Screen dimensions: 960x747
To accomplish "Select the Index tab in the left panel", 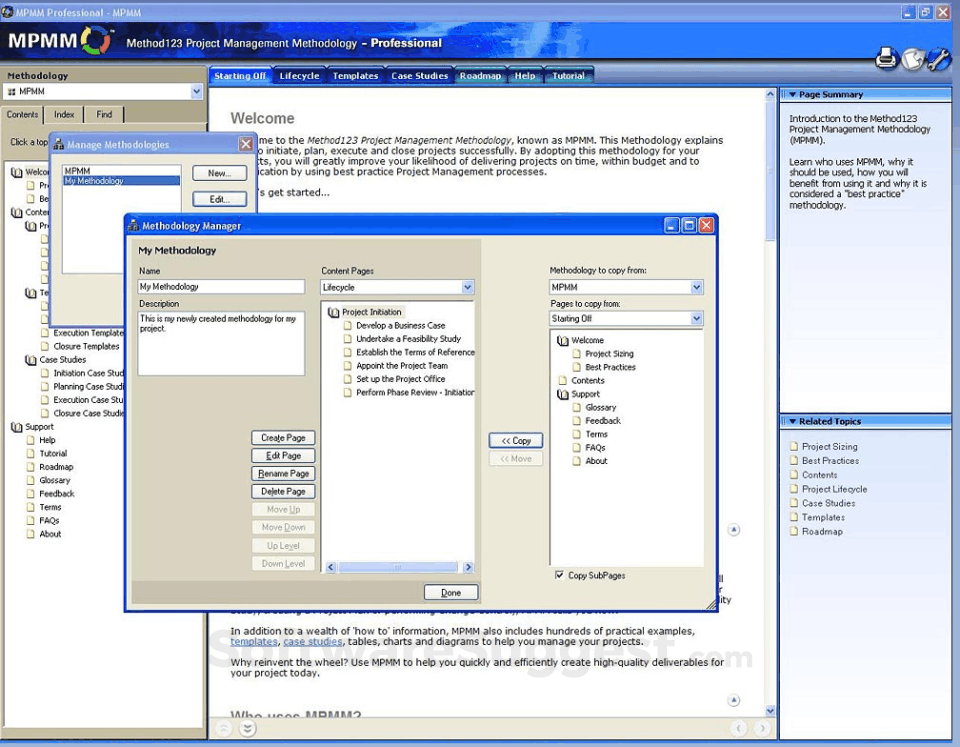I will pos(63,114).
